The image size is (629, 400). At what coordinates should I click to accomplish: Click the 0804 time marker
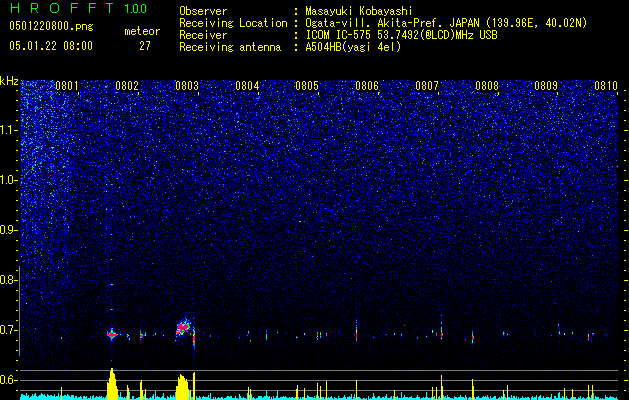(x=247, y=86)
